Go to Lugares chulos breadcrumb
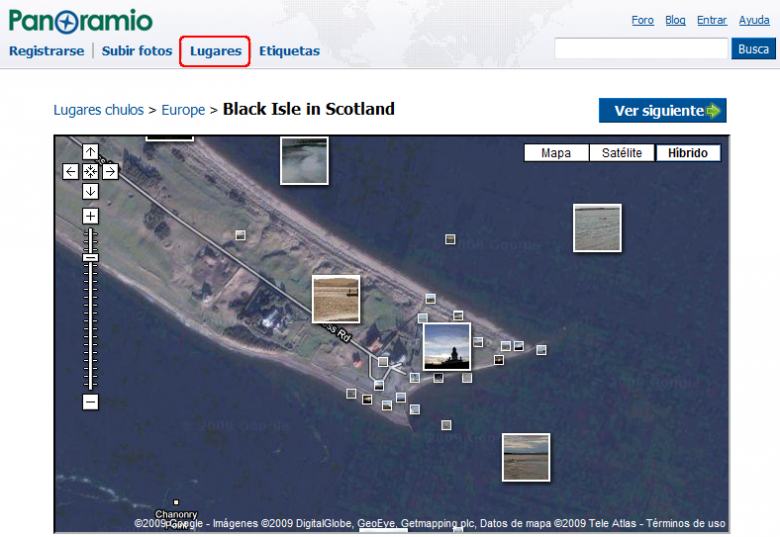 click(x=98, y=110)
